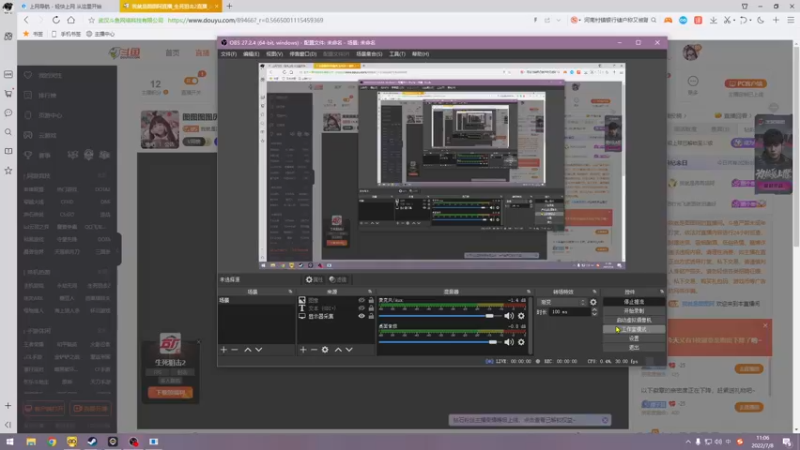Open the Mic/Aux audio settings gear
The width and height of the screenshot is (800, 450).
pos(521,316)
